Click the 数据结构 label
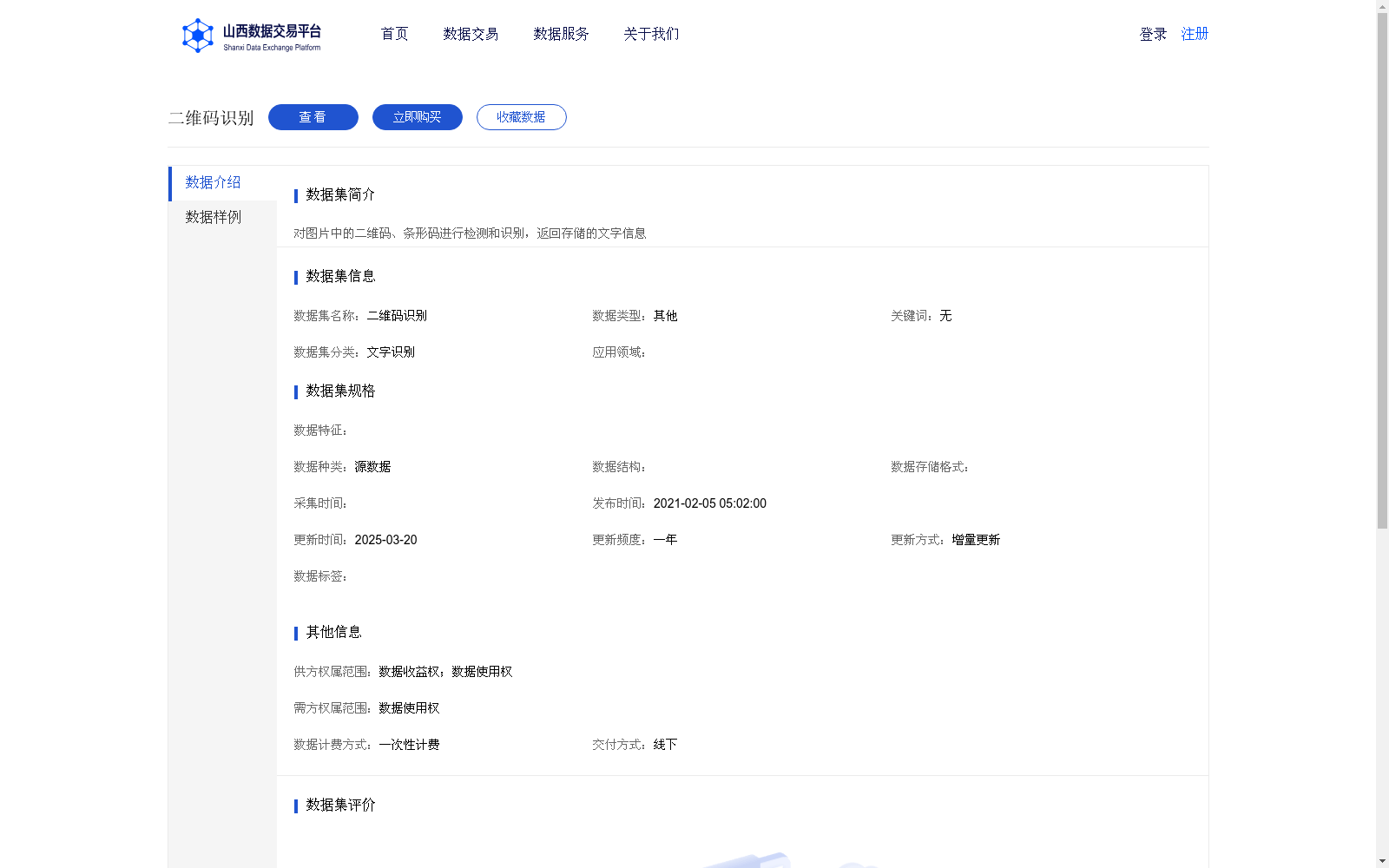This screenshot has height=868, width=1389. click(x=619, y=467)
